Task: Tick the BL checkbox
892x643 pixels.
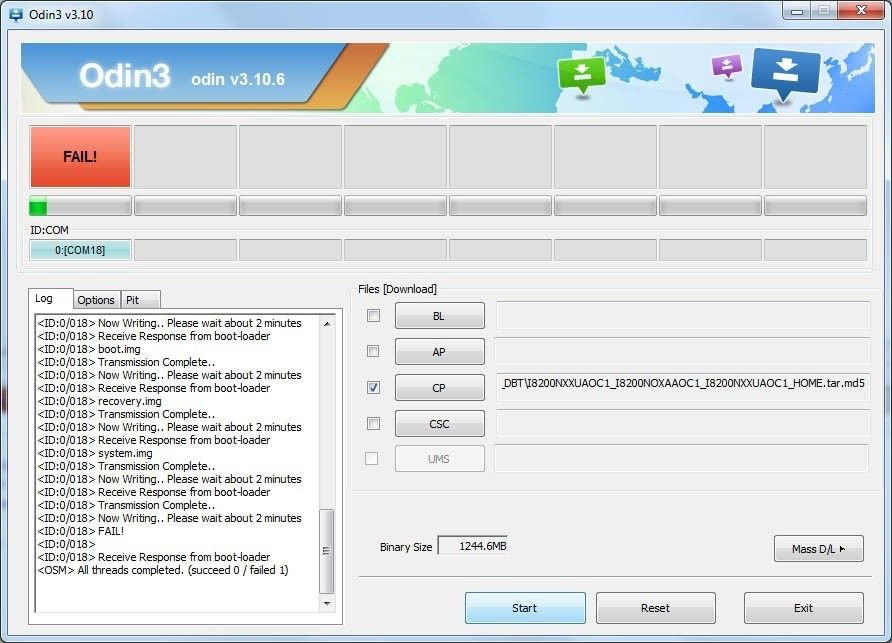Action: coord(373,315)
